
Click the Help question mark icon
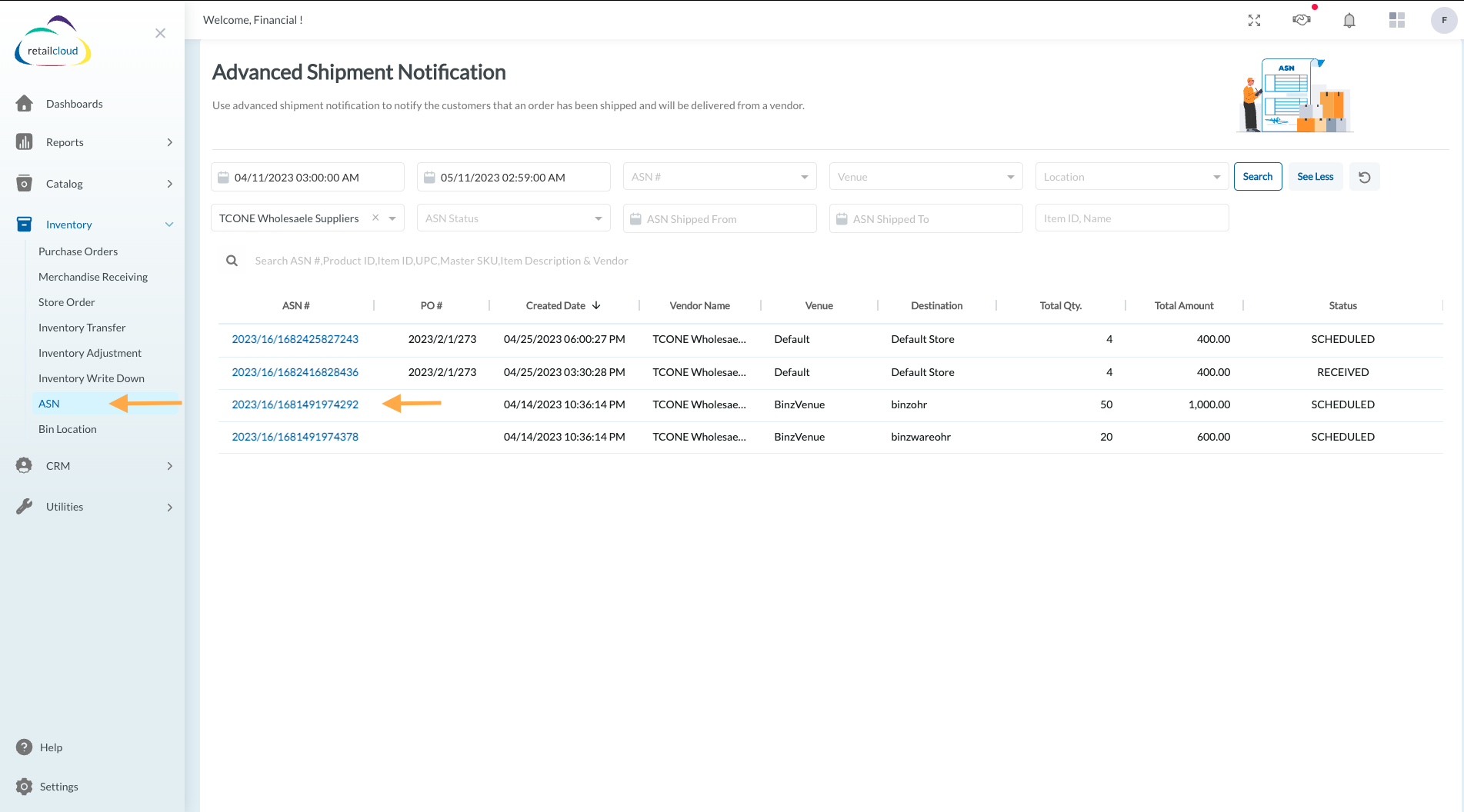tap(25, 747)
